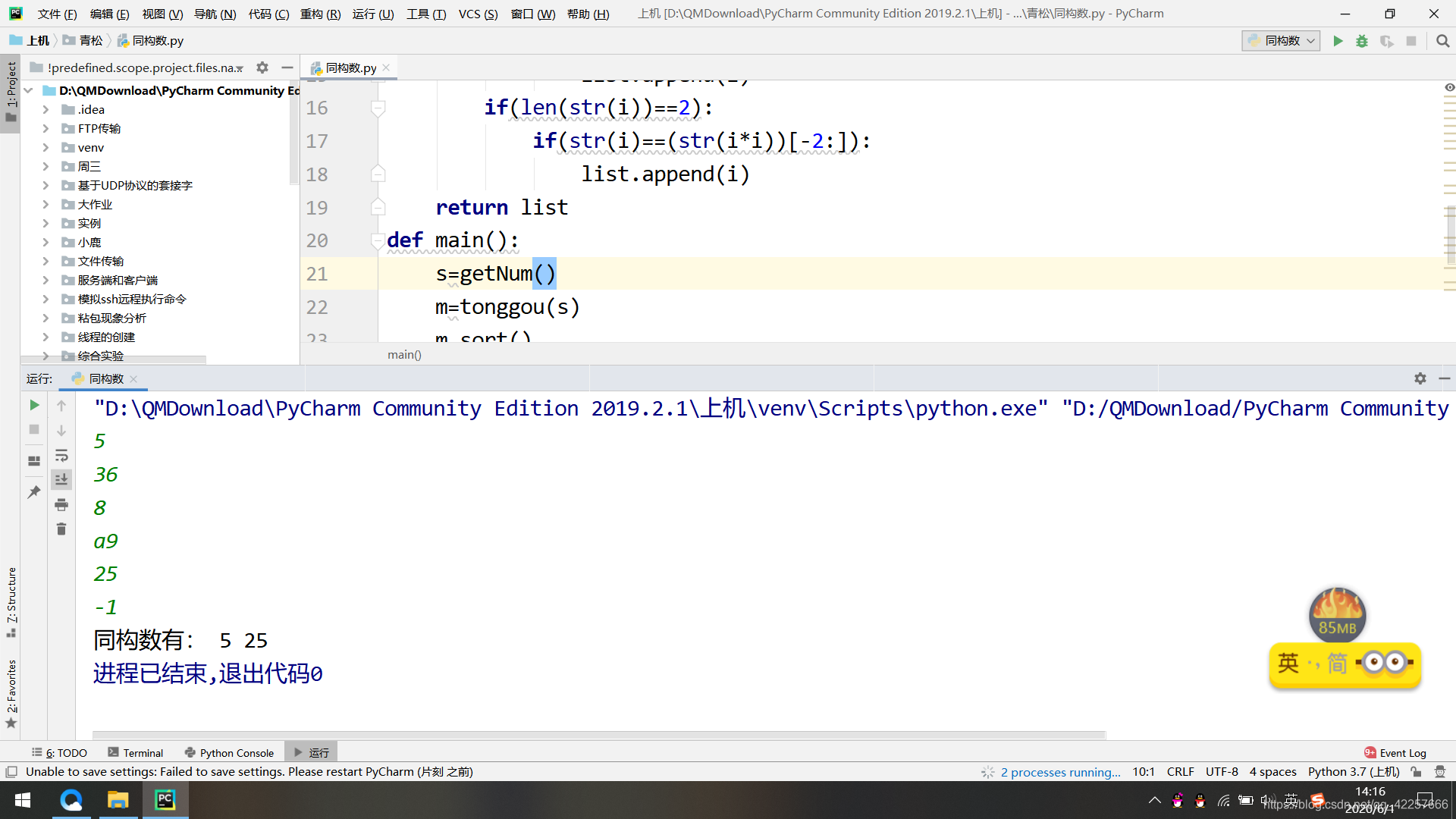Switch to the Terminal tab
The height and width of the screenshot is (819, 1456).
coord(136,752)
